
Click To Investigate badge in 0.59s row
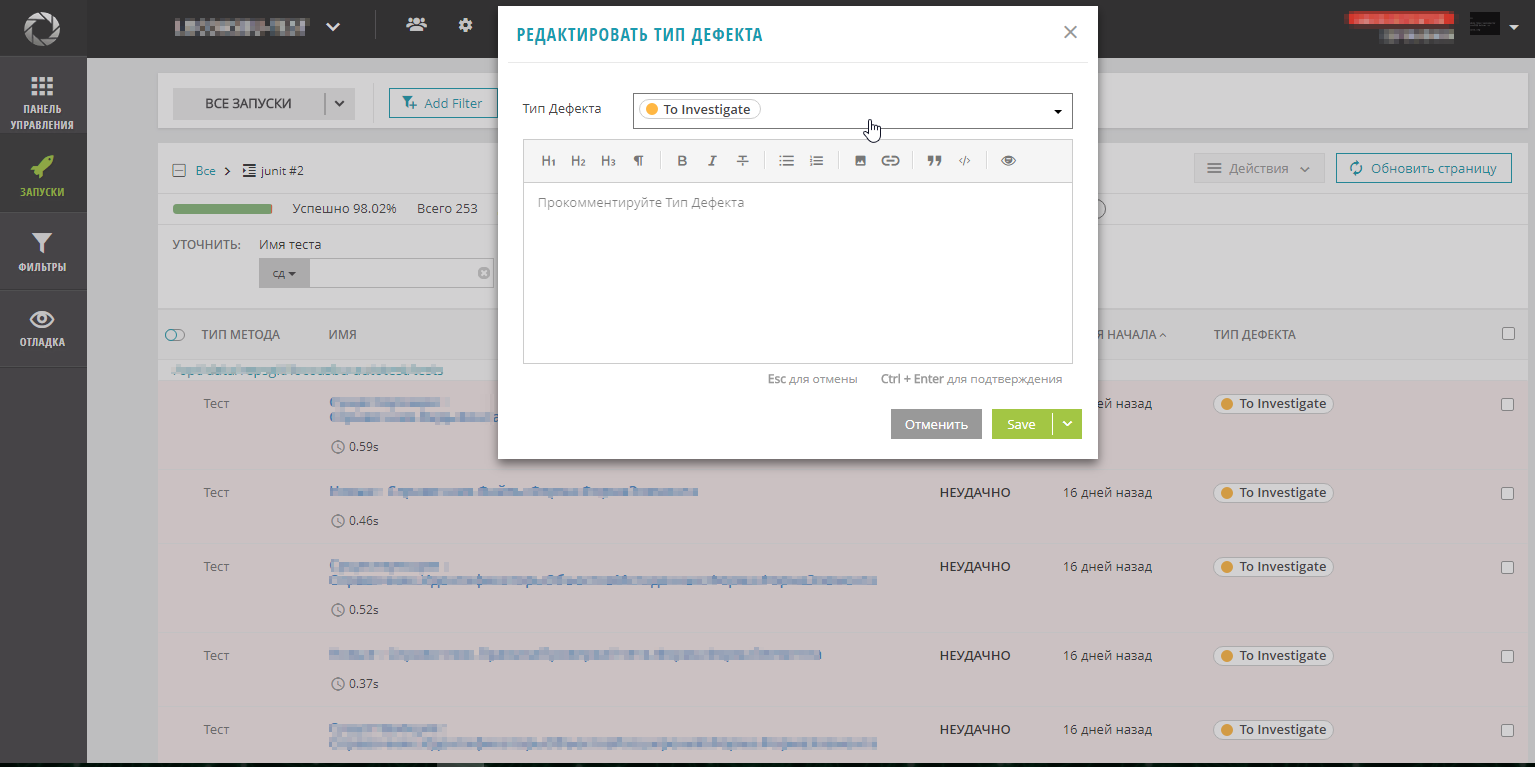(1273, 404)
